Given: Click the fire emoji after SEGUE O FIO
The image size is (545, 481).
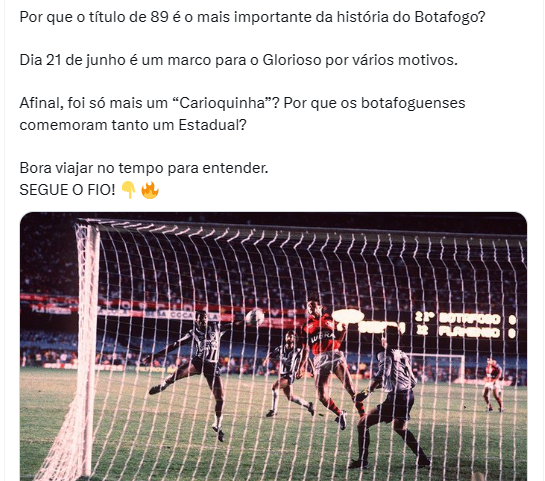Looking at the screenshot, I should tap(150, 190).
